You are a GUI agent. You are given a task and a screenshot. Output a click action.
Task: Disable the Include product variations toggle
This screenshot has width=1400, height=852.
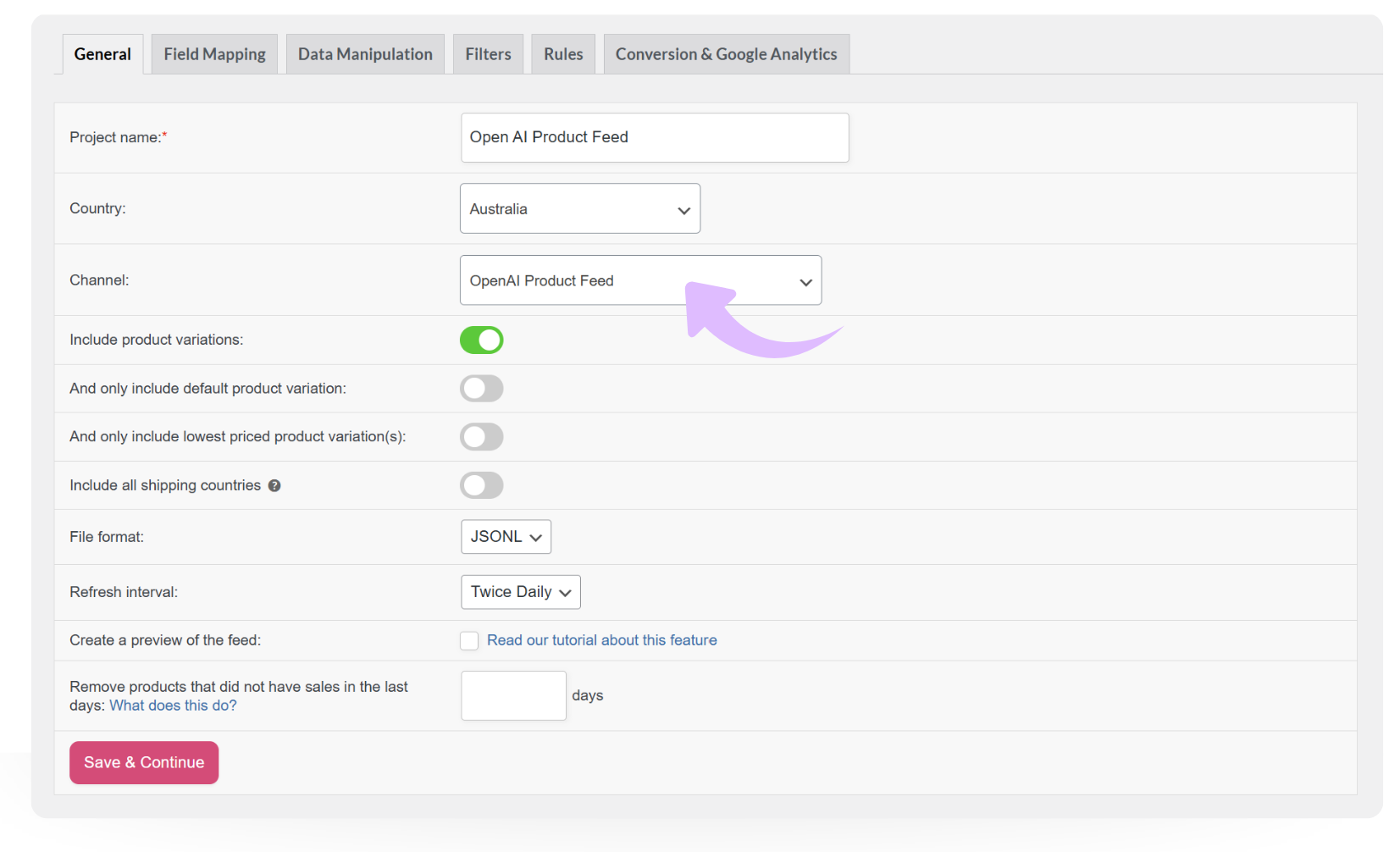point(481,340)
